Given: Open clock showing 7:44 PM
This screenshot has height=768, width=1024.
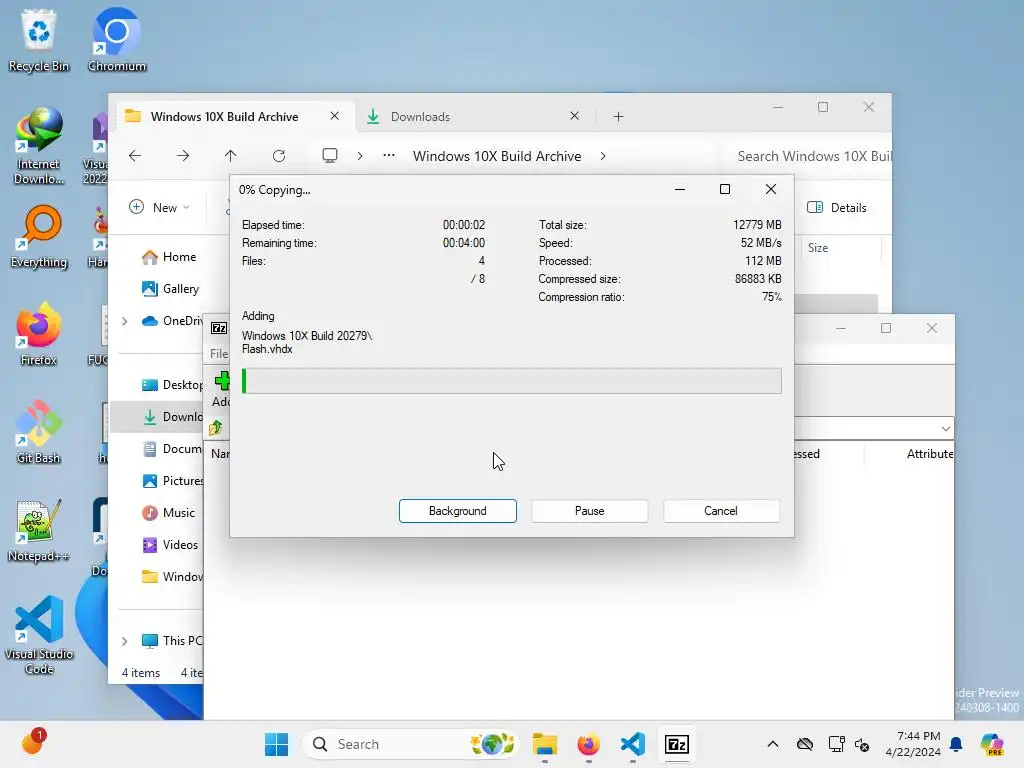Looking at the screenshot, I should [913, 744].
